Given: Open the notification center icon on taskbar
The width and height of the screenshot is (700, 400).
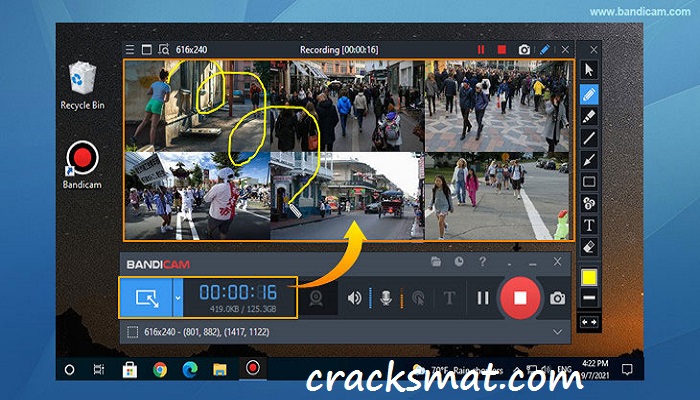Looking at the screenshot, I should coord(627,370).
